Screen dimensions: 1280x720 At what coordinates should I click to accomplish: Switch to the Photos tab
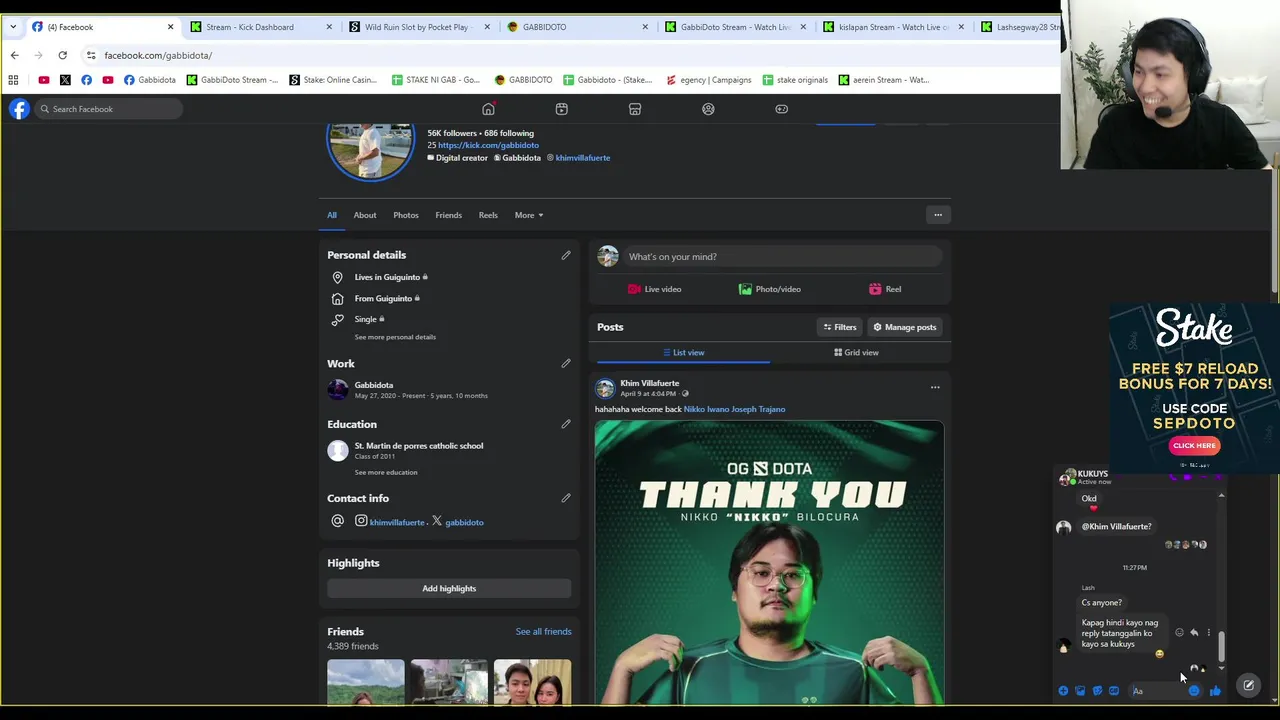406,215
